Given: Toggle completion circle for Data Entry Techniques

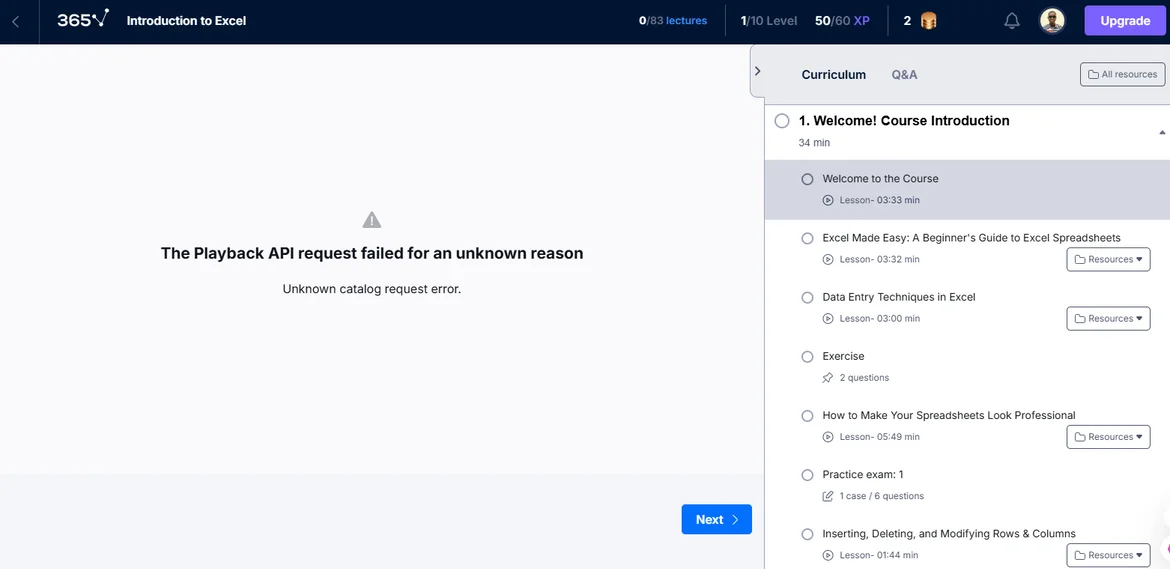Looking at the screenshot, I should coord(807,298).
